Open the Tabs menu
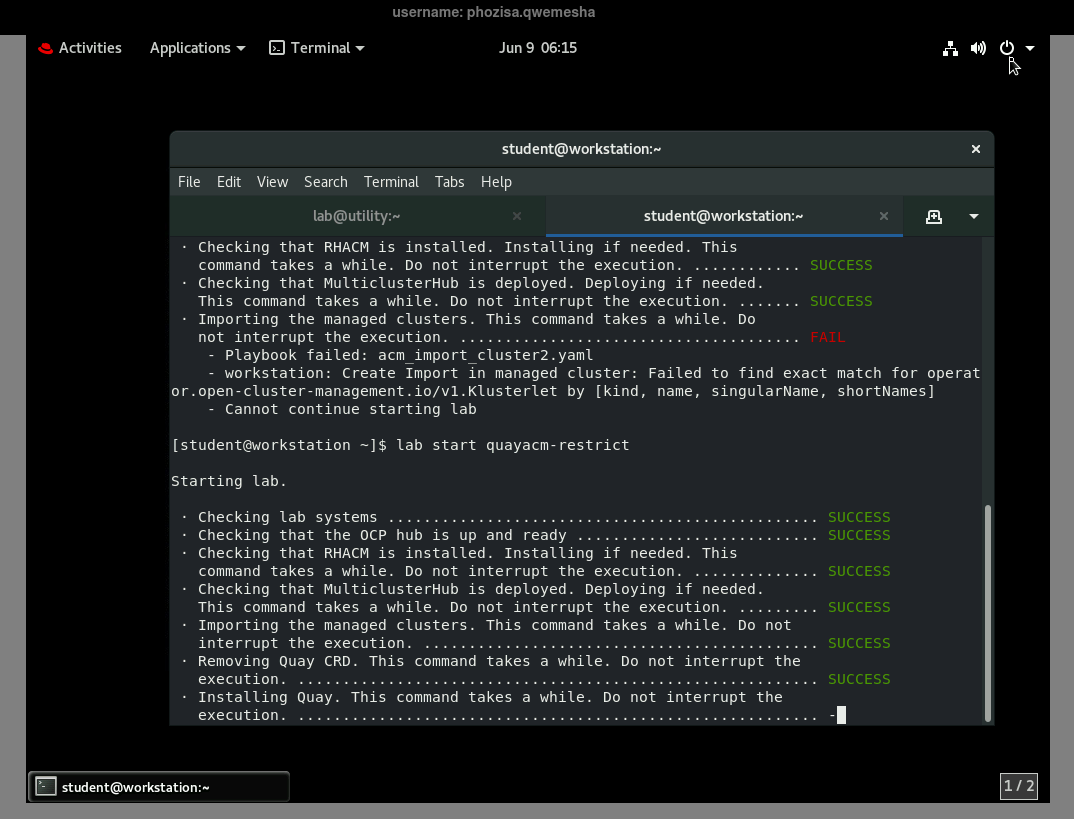1074x819 pixels. click(449, 181)
